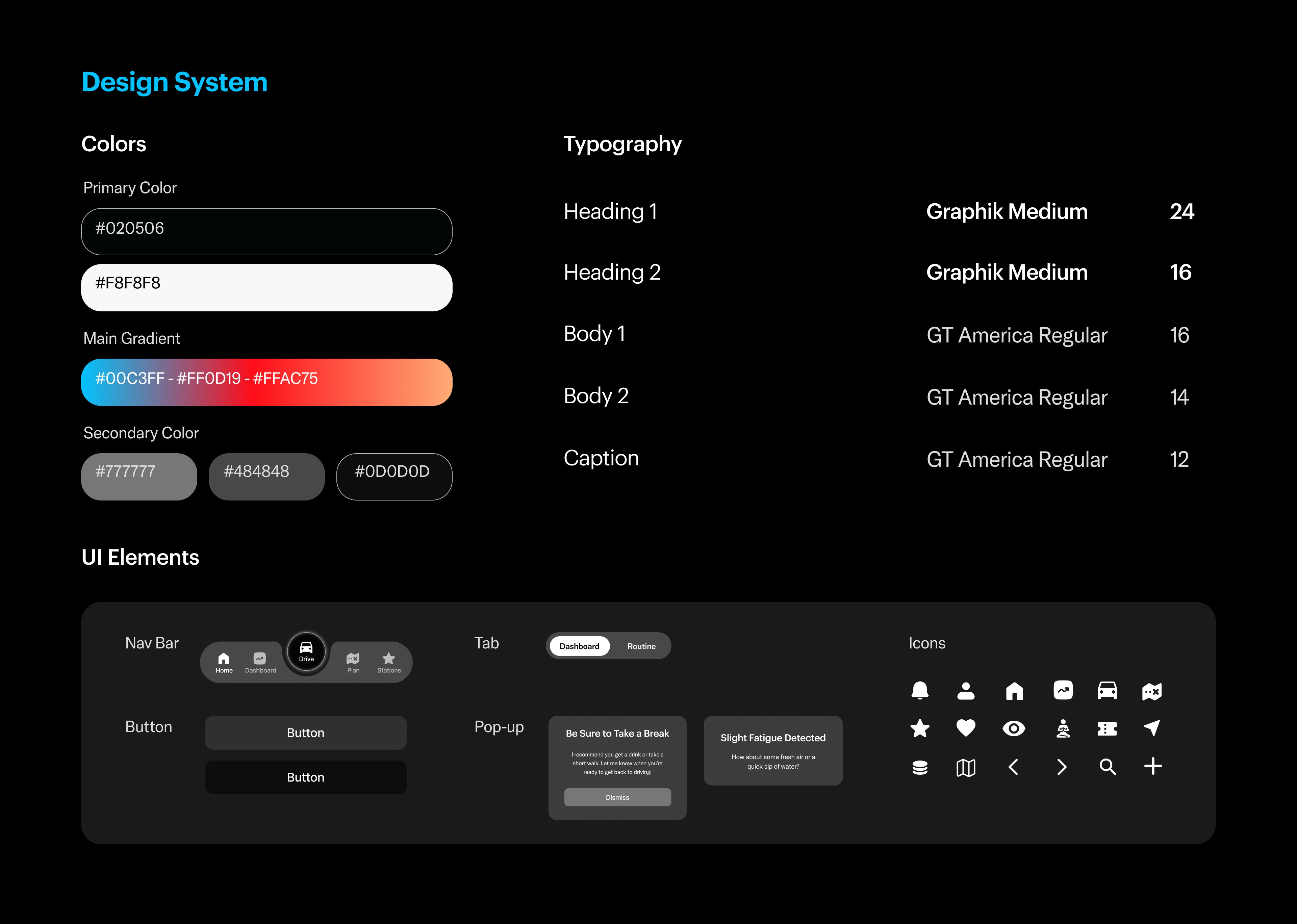Click the left chevron arrow icon
1297x924 pixels.
[1013, 767]
